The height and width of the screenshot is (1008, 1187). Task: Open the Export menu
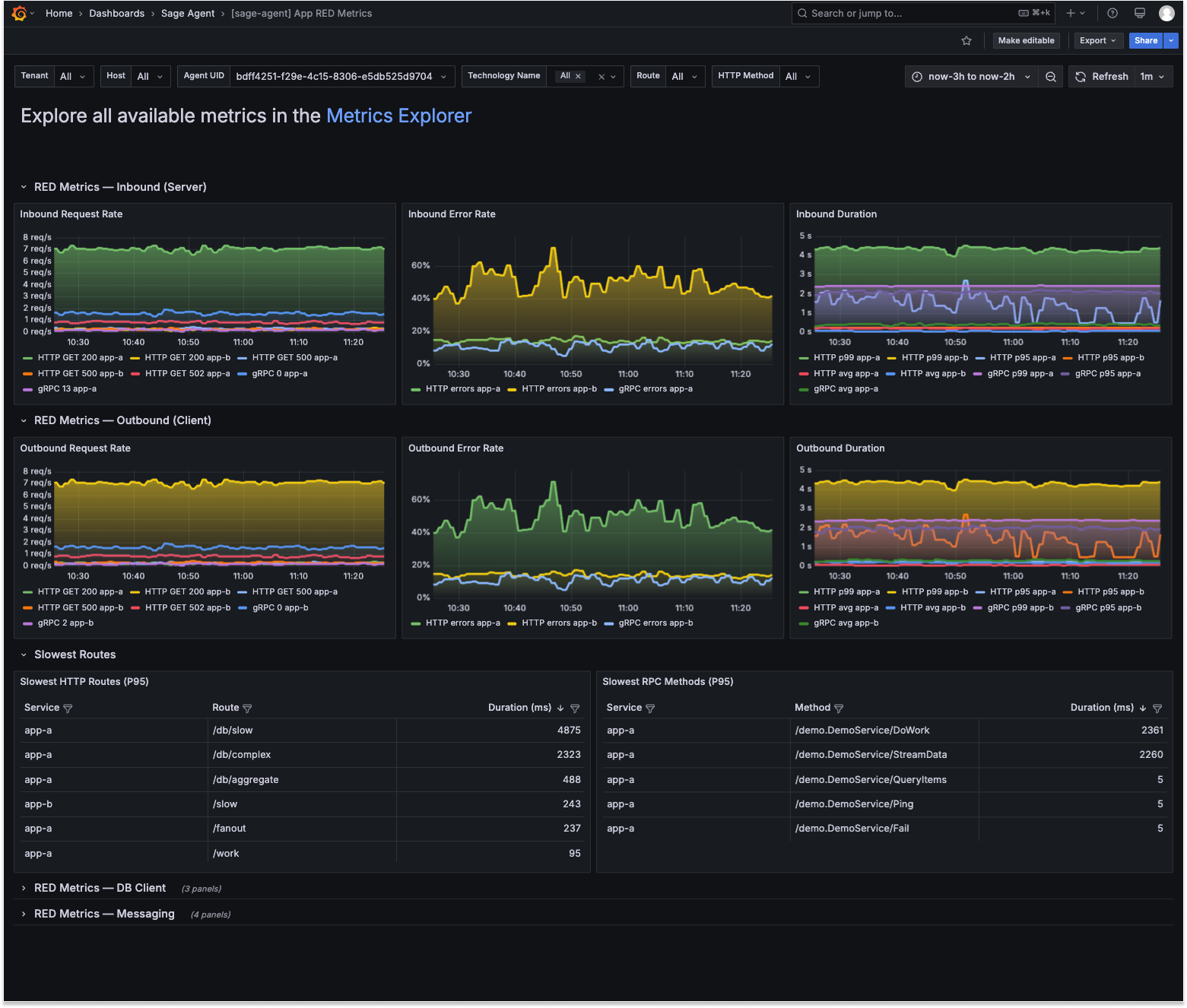coord(1097,41)
